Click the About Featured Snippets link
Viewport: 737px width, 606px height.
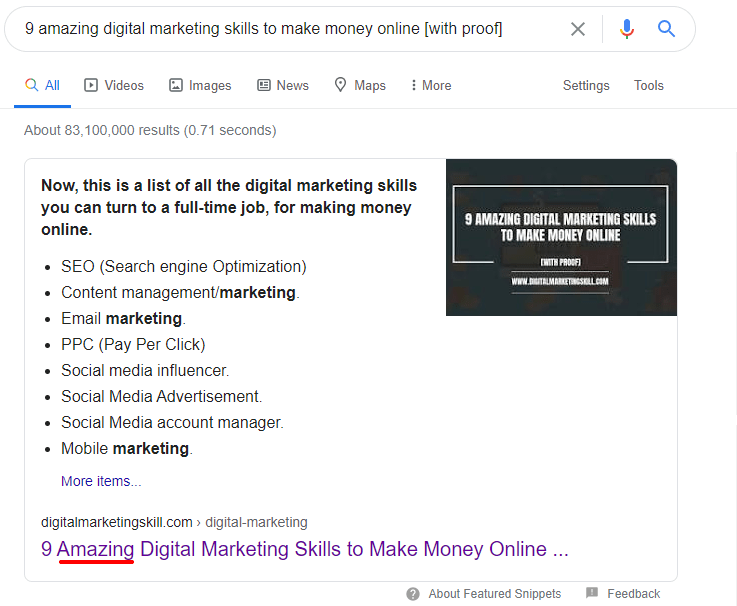494,594
